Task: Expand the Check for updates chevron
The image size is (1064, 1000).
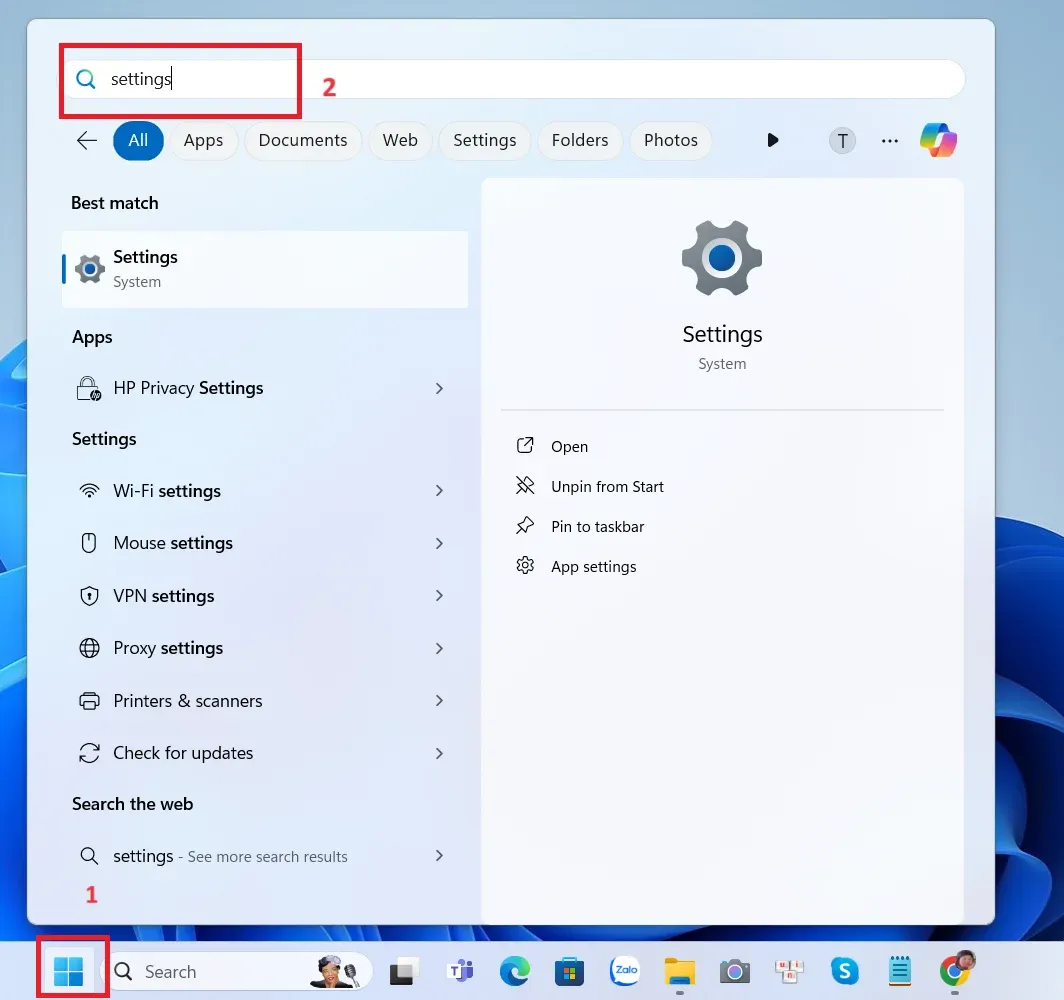Action: 439,753
